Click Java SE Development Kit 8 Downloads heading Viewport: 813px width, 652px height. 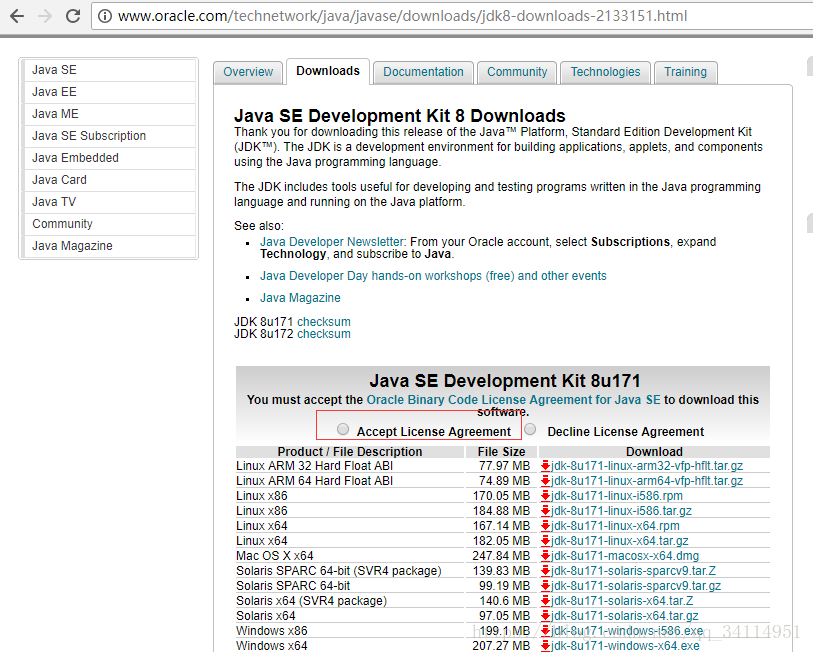tap(400, 115)
